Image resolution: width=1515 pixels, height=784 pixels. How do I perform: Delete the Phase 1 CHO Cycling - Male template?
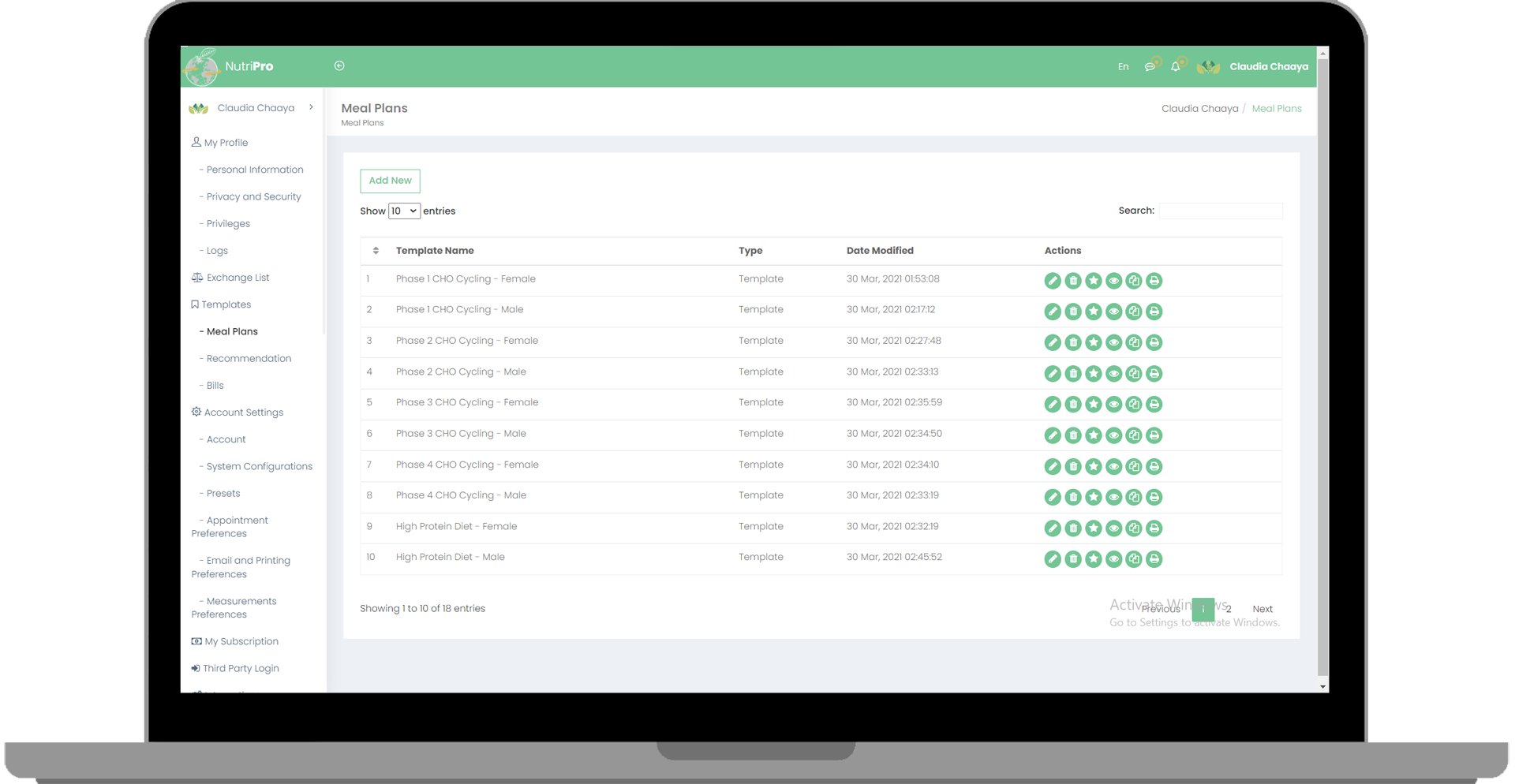pos(1072,312)
